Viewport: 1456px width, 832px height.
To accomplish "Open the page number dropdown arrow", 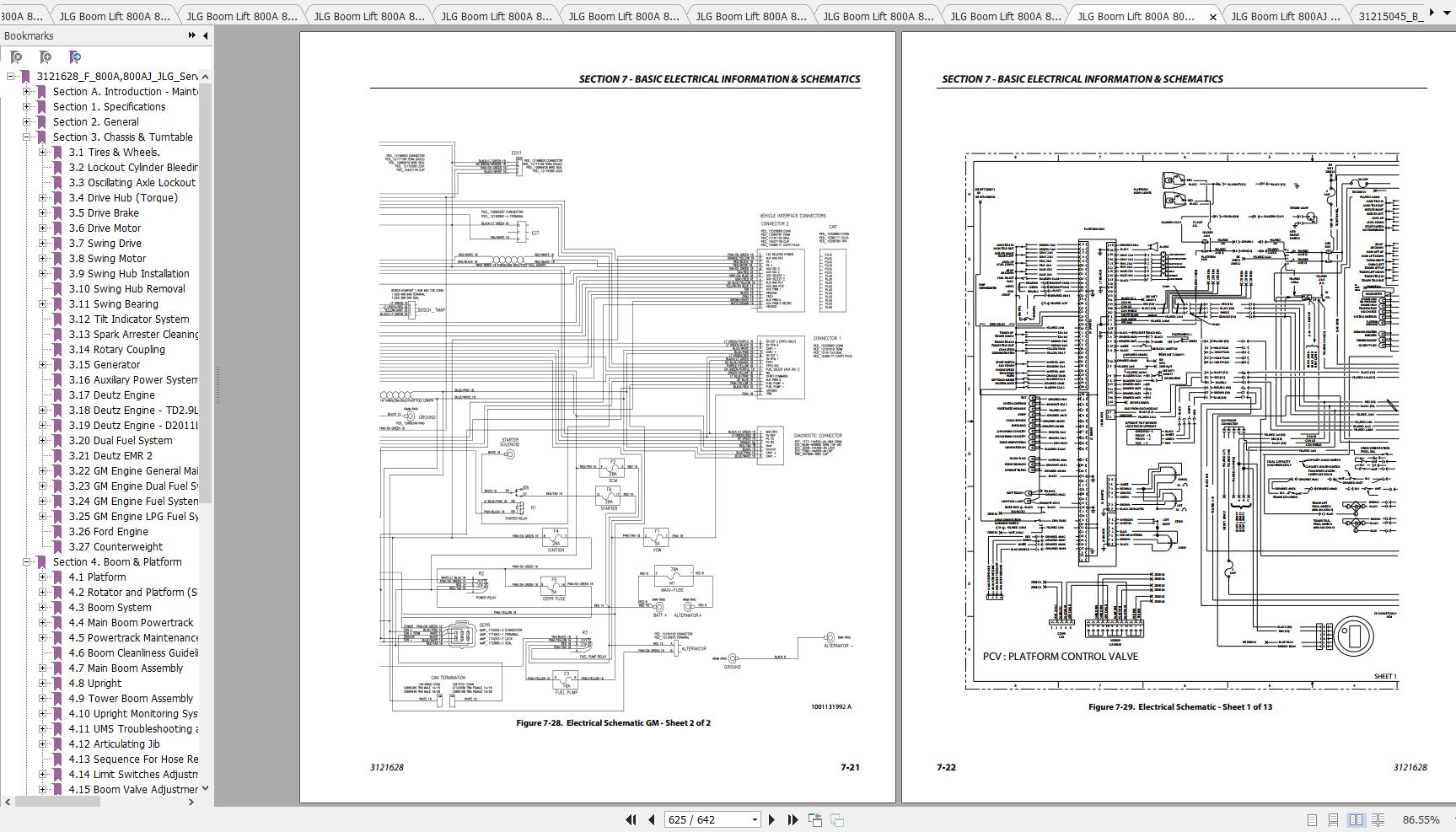I will pos(755,819).
